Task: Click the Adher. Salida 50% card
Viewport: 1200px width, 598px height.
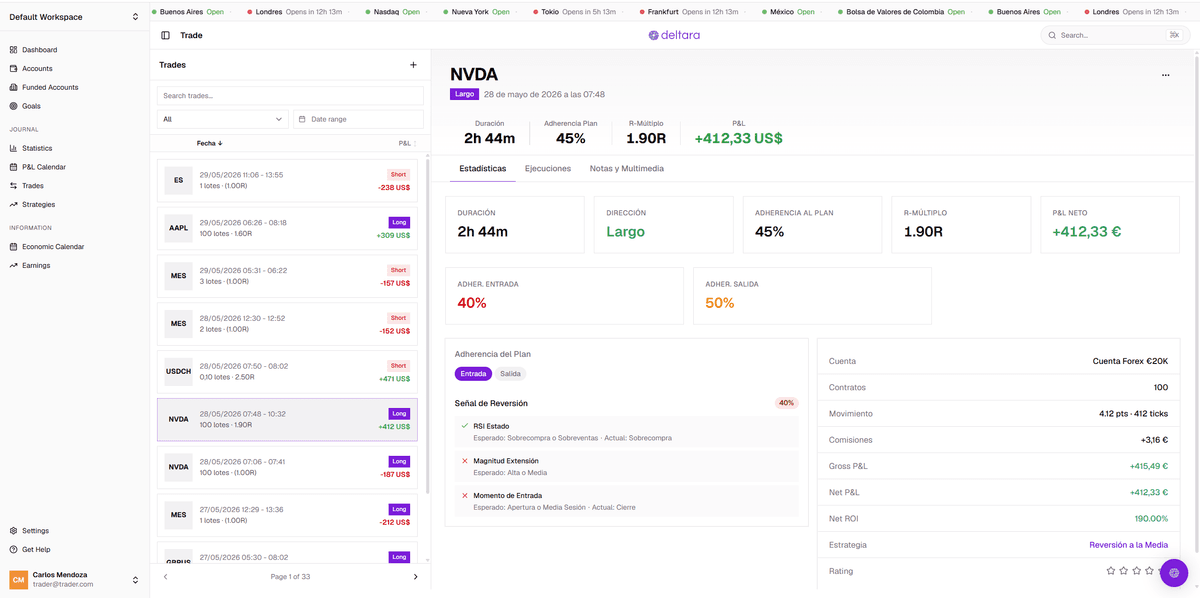Action: tap(812, 295)
